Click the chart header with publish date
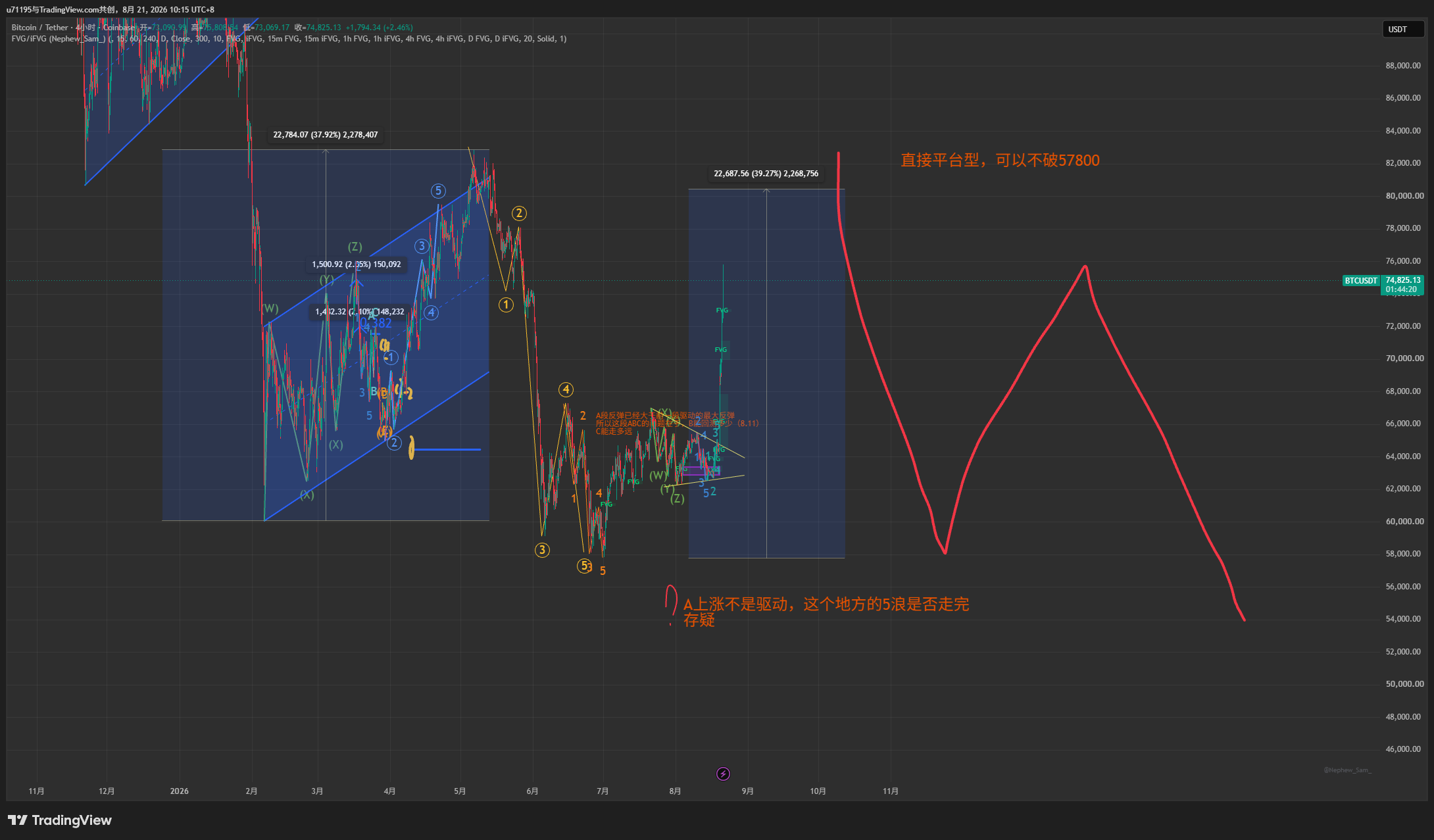Screen dimensions: 1434x840 coord(111,10)
